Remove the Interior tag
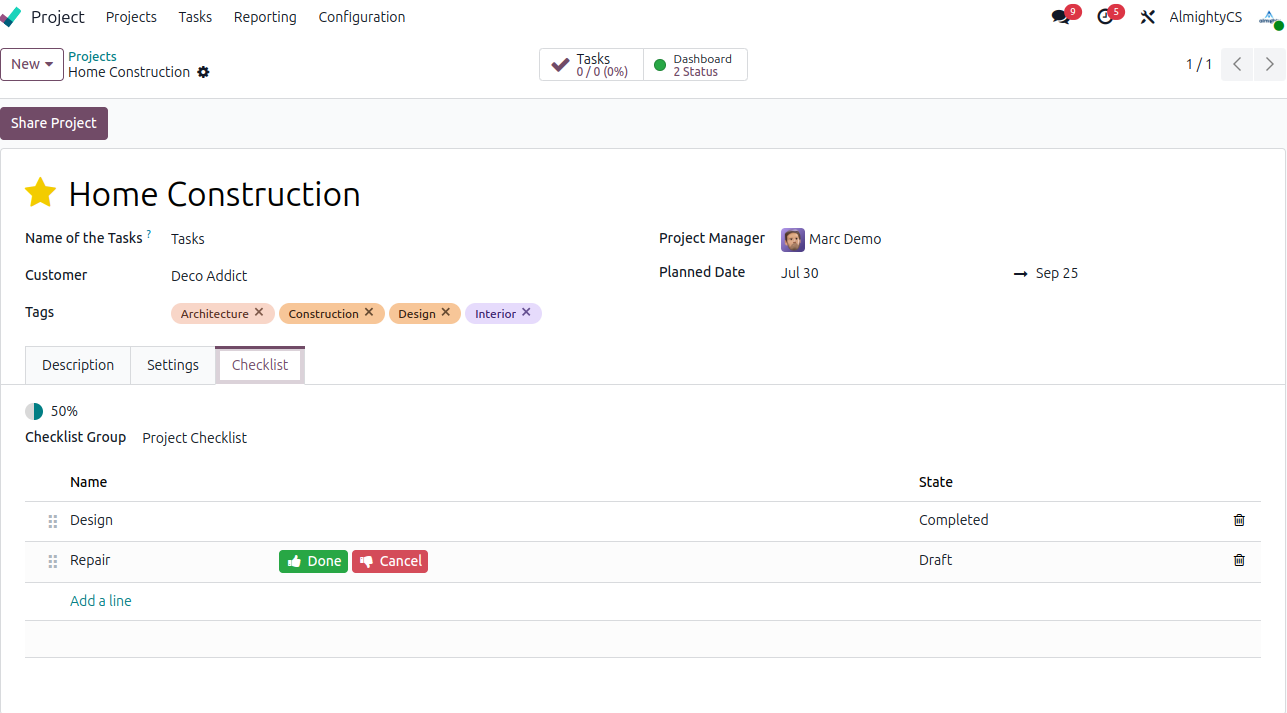 [x=526, y=312]
